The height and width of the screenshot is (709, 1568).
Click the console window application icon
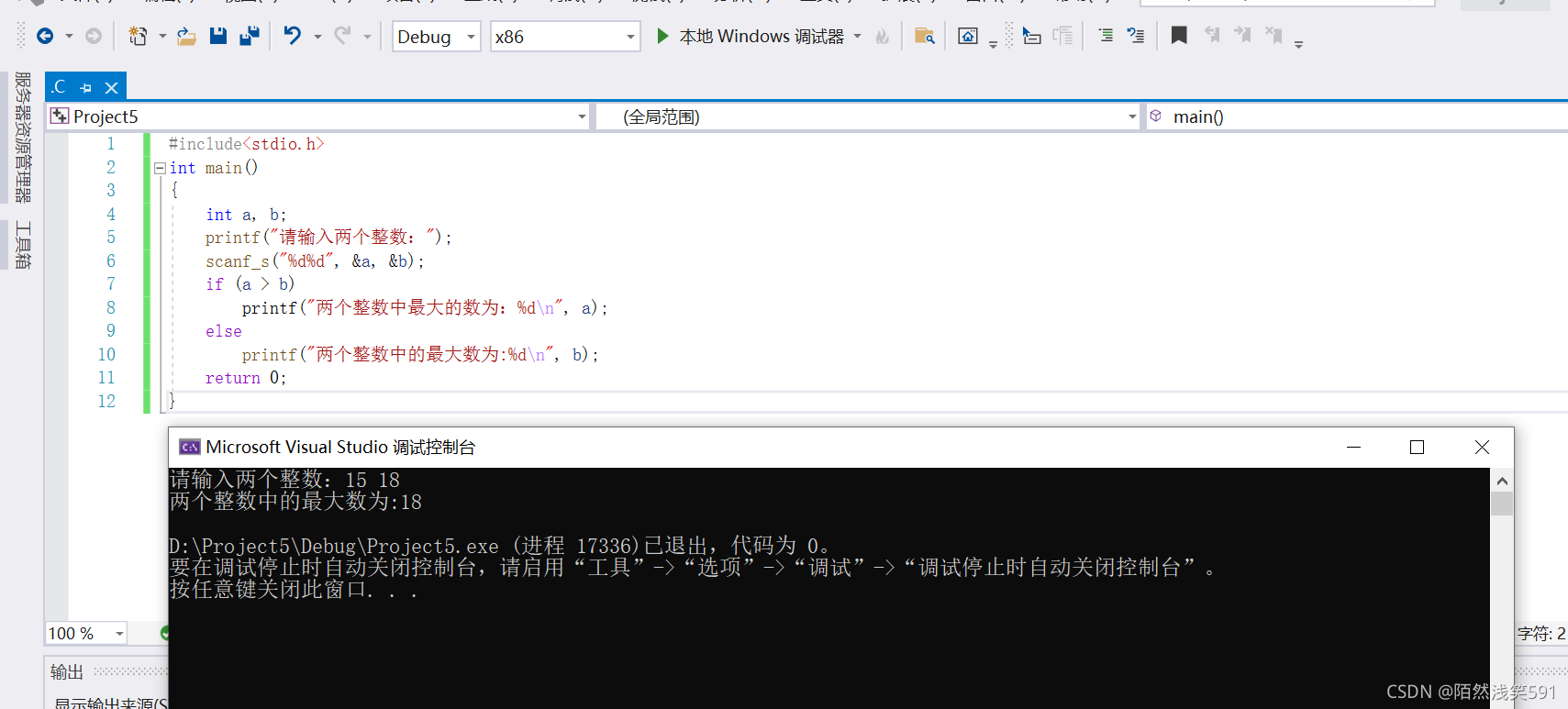[190, 447]
